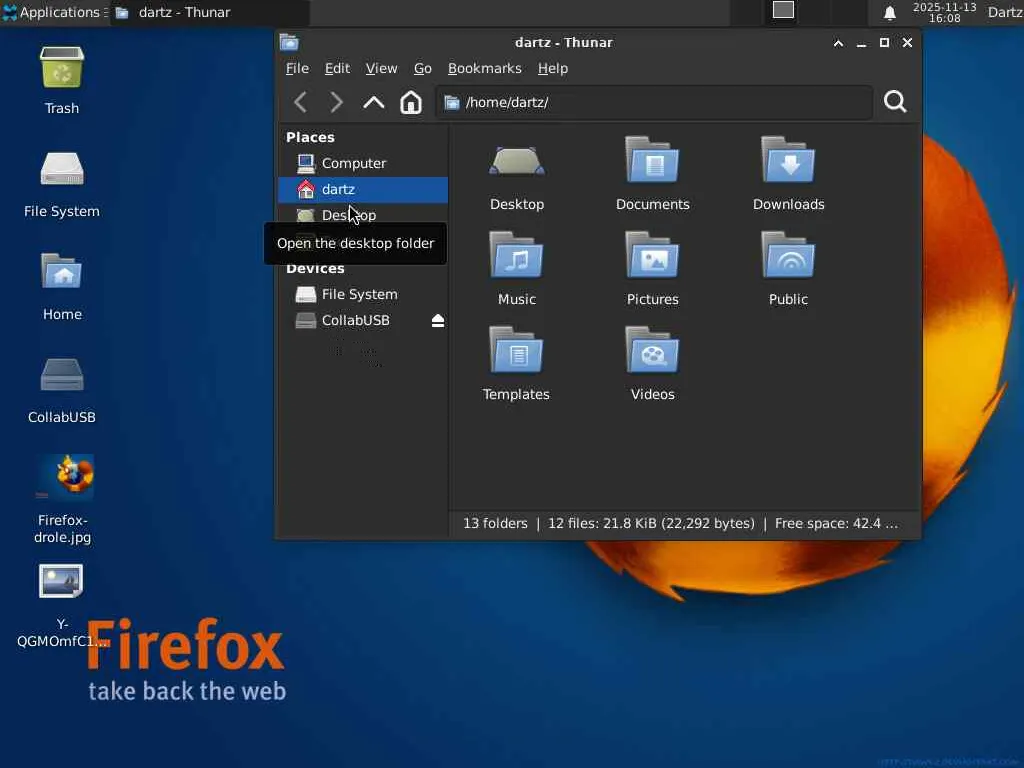This screenshot has height=768, width=1024.
Task: Open the File menu
Action: 297,69
